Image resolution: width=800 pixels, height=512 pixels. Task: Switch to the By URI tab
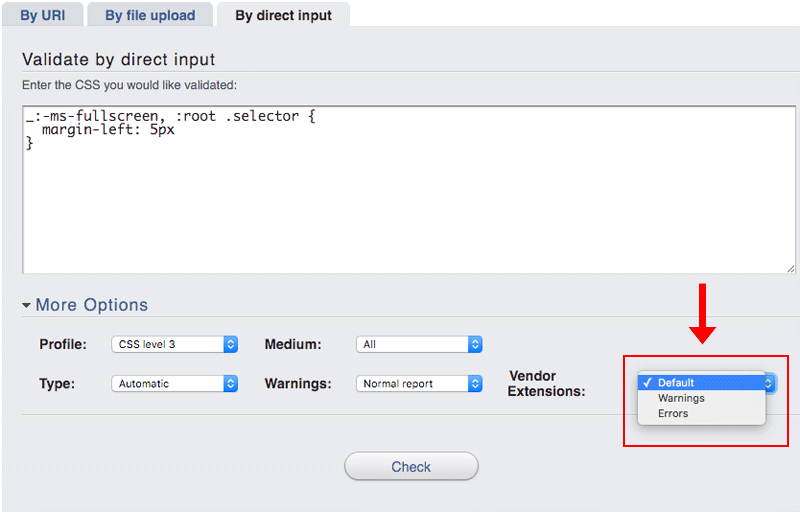click(x=42, y=16)
